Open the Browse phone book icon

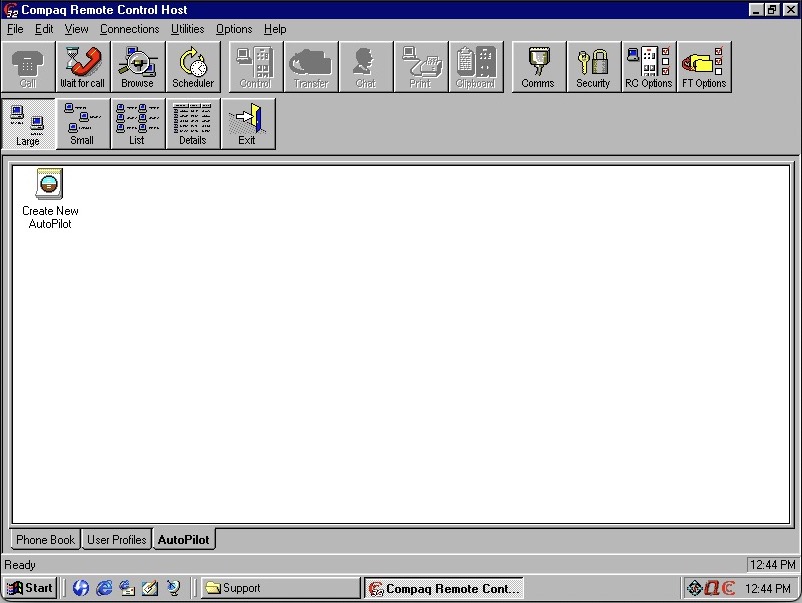click(138, 66)
